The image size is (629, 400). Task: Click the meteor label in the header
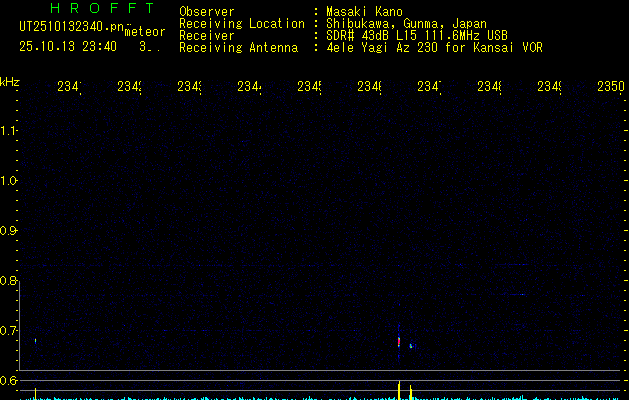144,32
